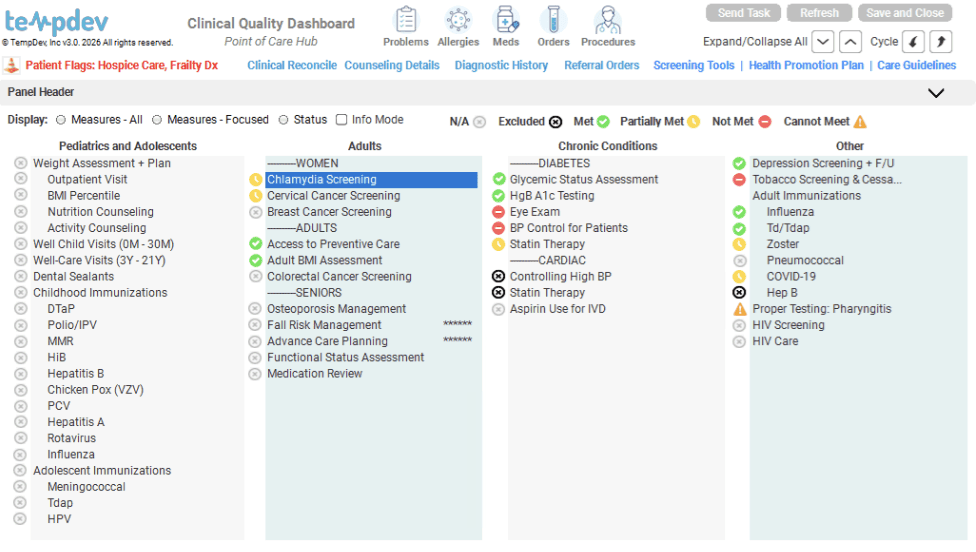Enable the Info Mode checkbox
Image resolution: width=976 pixels, height=552 pixels.
[341, 119]
